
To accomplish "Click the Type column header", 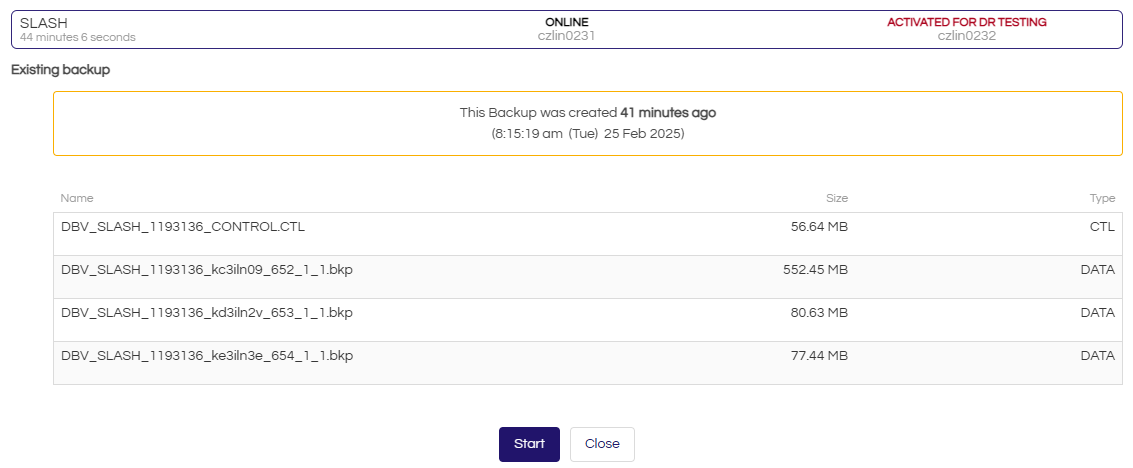I will (1102, 199).
